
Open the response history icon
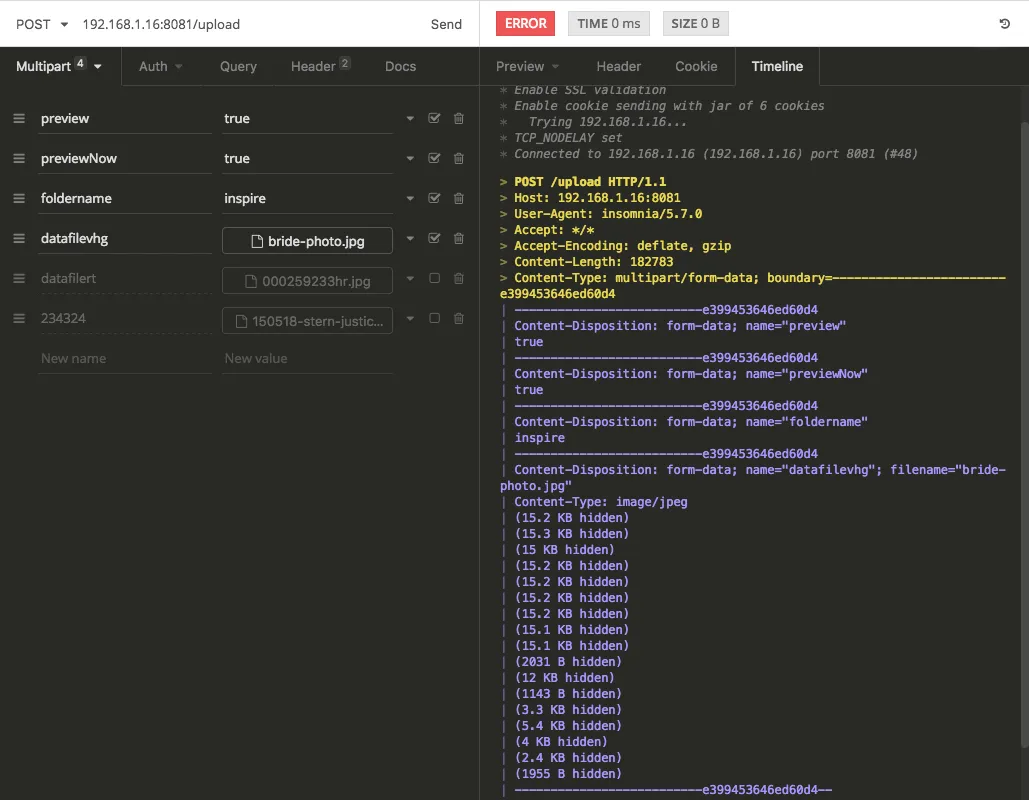click(x=1004, y=24)
